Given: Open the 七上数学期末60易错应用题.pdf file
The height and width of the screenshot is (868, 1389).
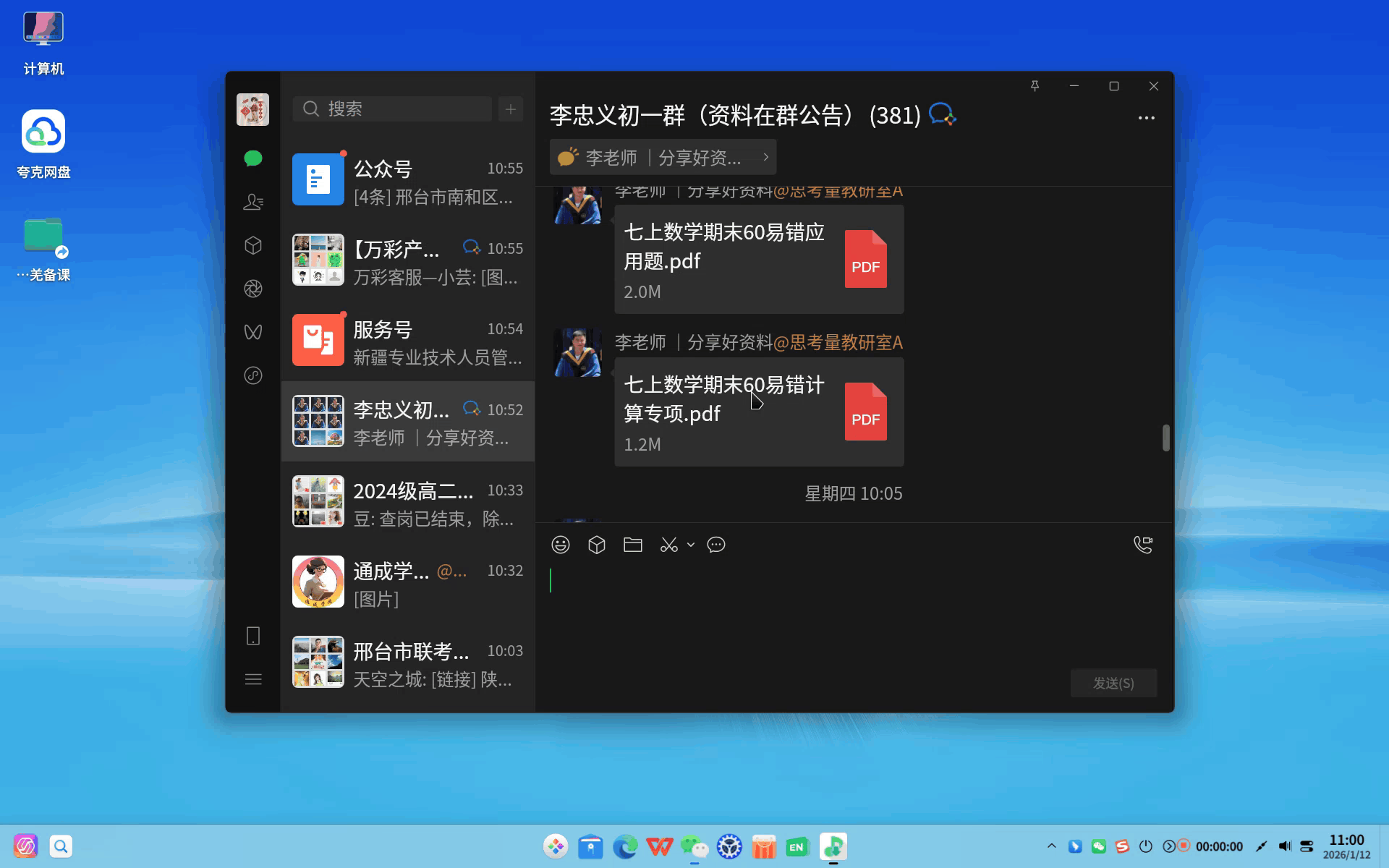Looking at the screenshot, I should pyautogui.click(x=758, y=259).
